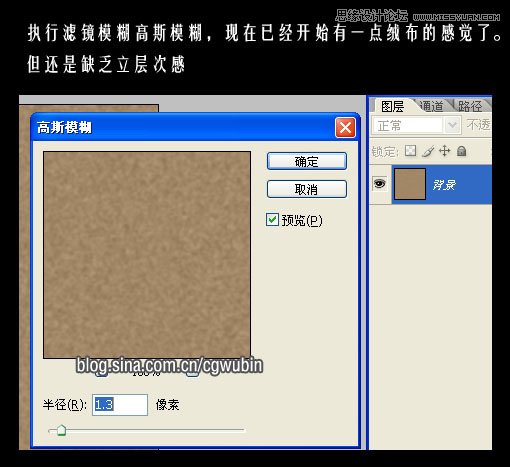Click the 半径 radius input field

pyautogui.click(x=120, y=405)
